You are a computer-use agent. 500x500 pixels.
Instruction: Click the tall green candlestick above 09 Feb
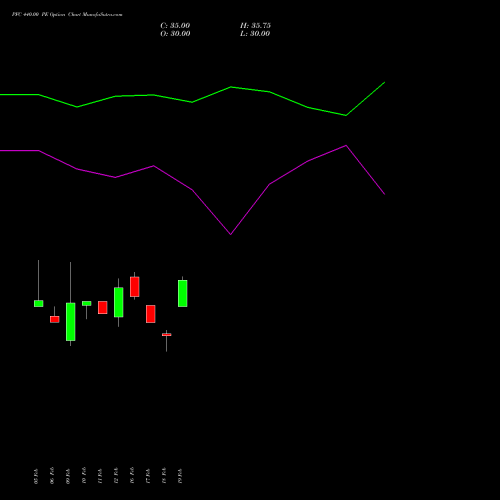click(x=70, y=322)
